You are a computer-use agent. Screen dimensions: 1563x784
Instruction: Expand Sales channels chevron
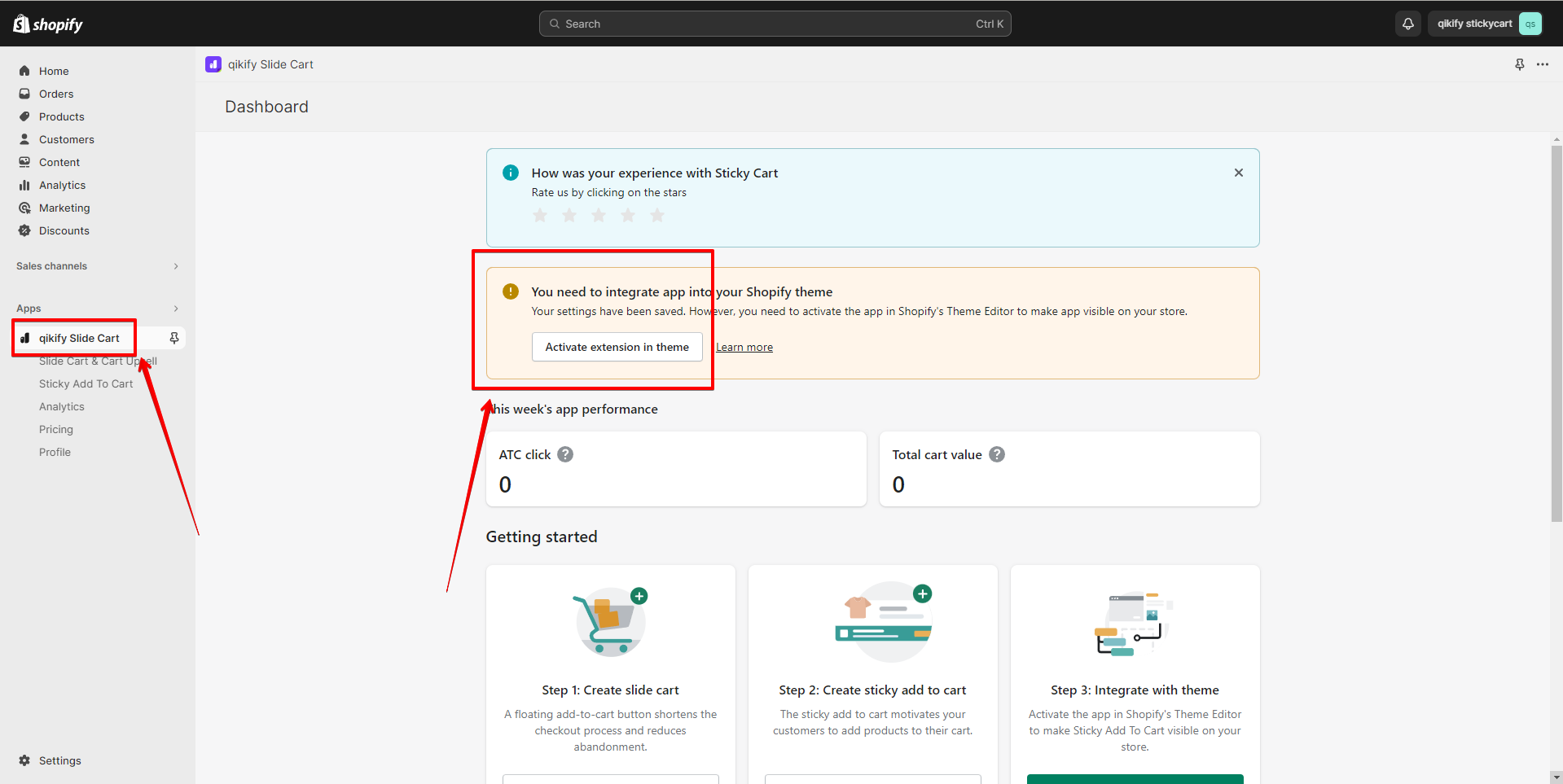176,266
